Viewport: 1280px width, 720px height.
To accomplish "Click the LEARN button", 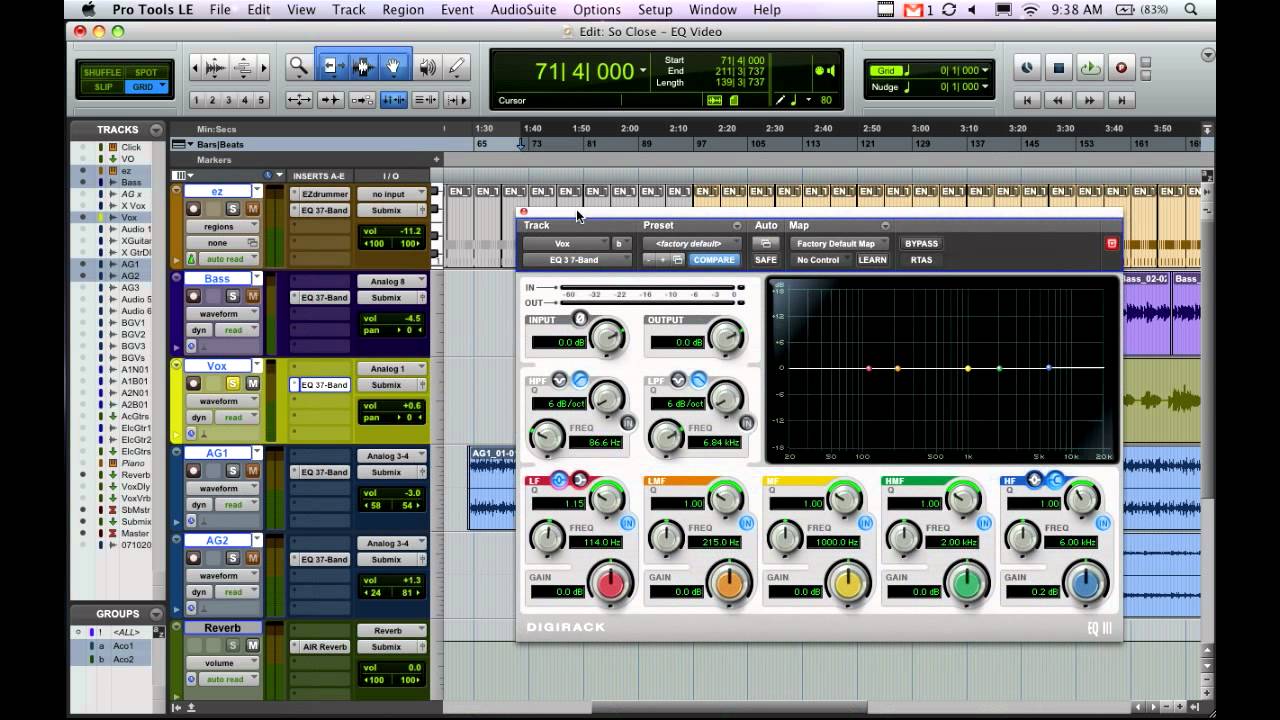I will pos(872,260).
